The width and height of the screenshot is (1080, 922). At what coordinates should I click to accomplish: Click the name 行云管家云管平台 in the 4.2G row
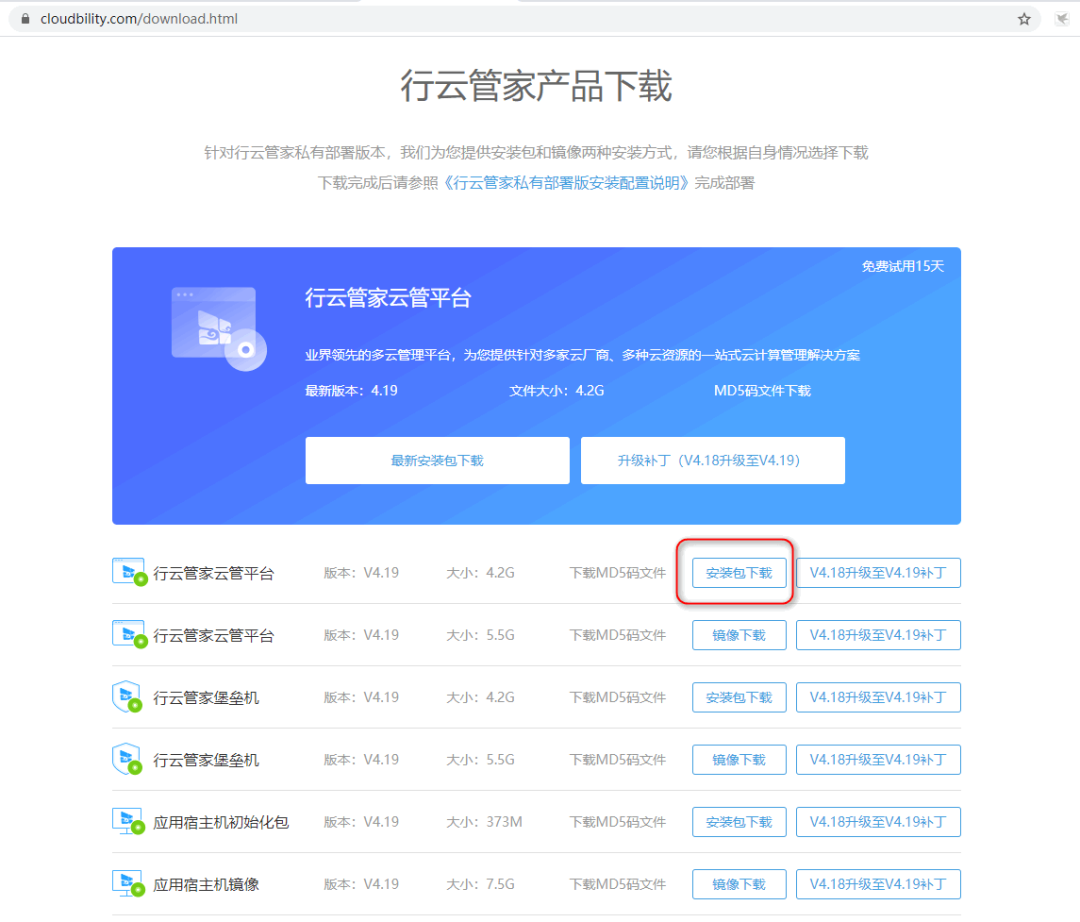(214, 574)
